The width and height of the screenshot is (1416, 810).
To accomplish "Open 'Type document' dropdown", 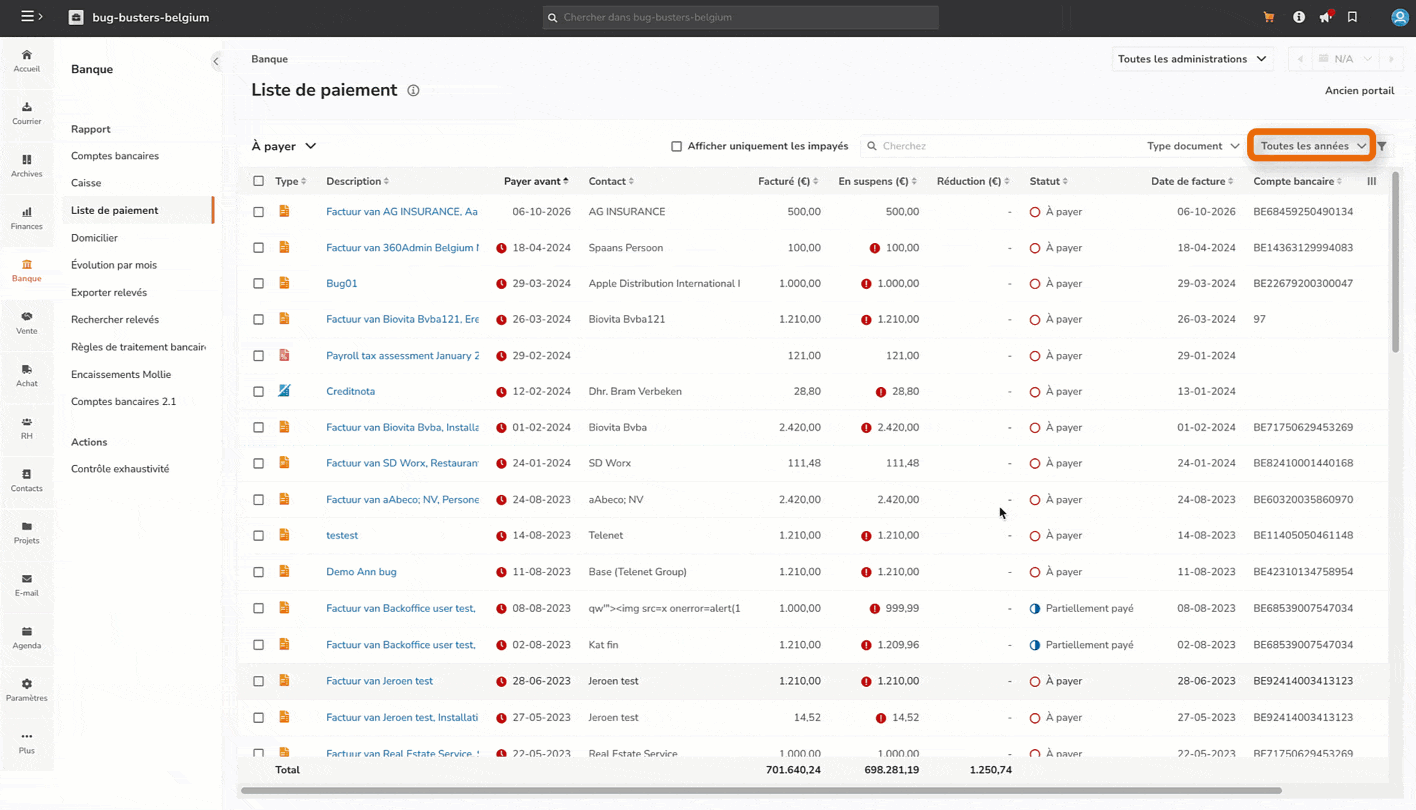I will coord(1192,146).
